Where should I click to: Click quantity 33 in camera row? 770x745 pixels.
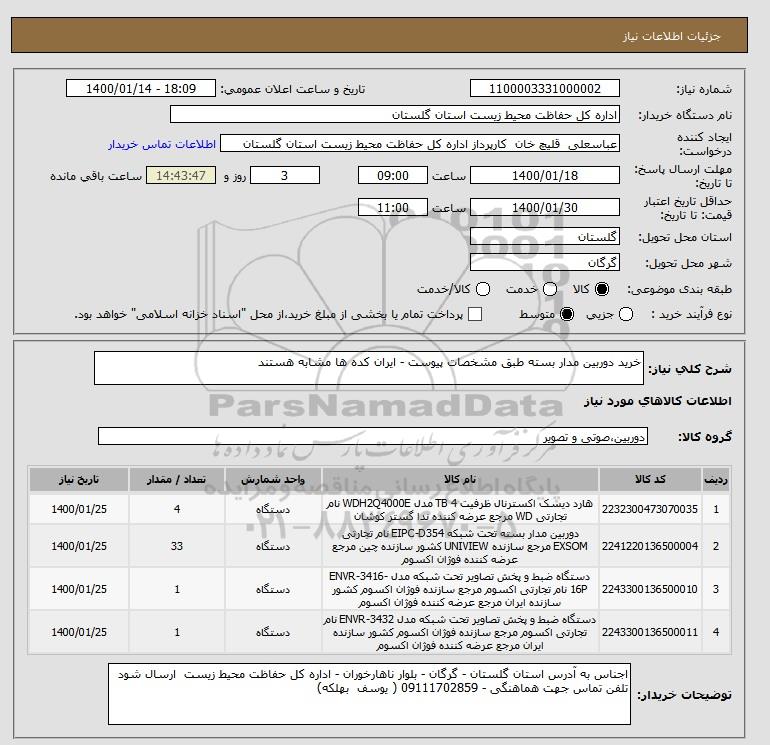[177, 546]
